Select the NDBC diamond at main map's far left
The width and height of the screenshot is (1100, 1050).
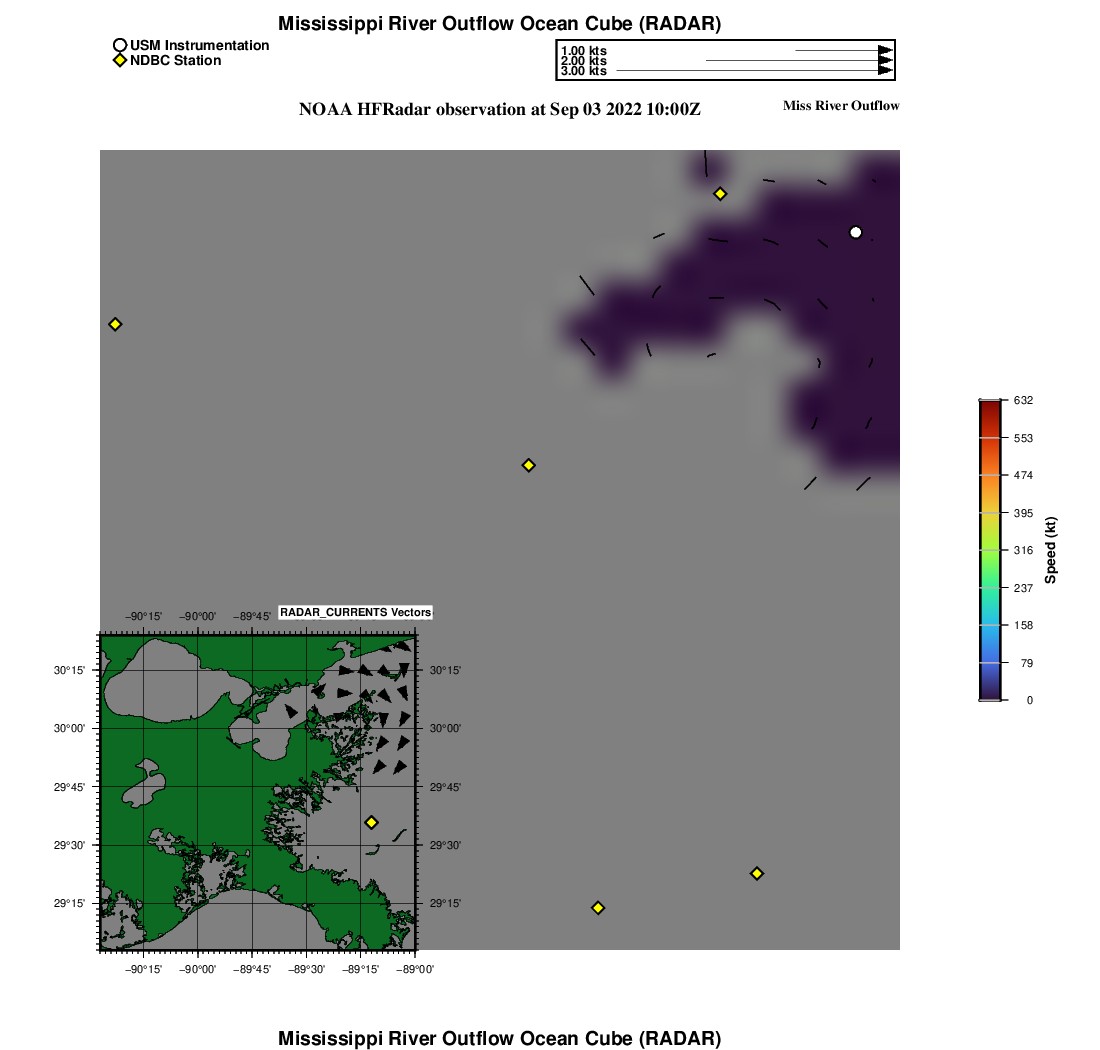tap(115, 324)
